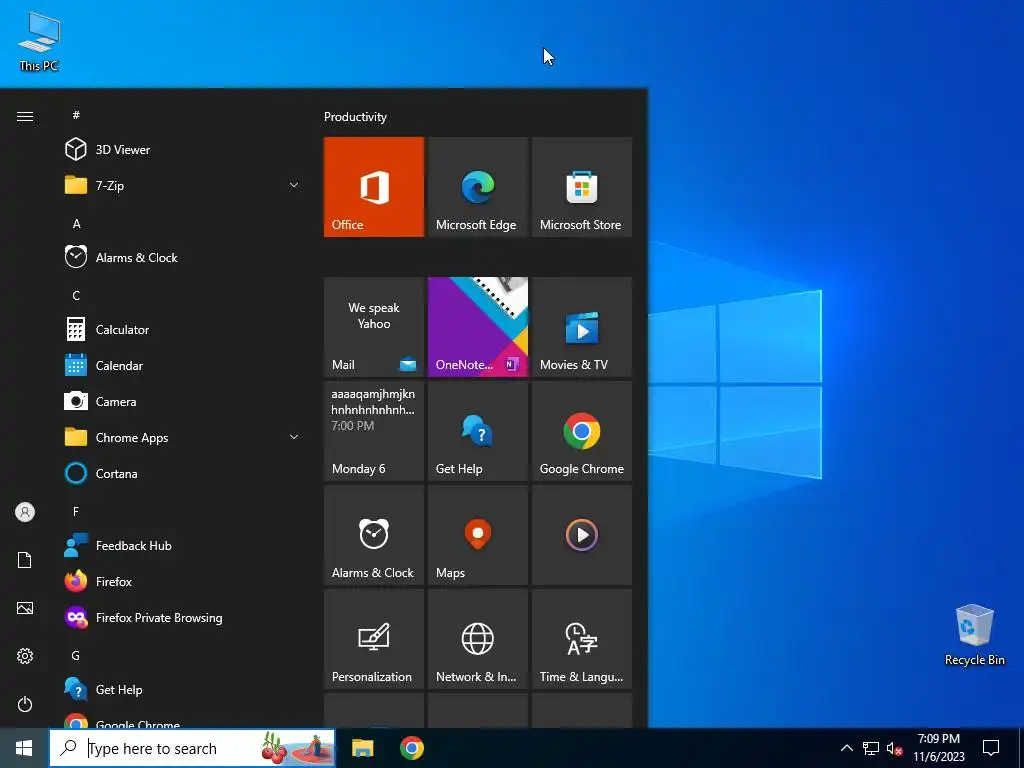Click the Productivity group title

point(355,117)
